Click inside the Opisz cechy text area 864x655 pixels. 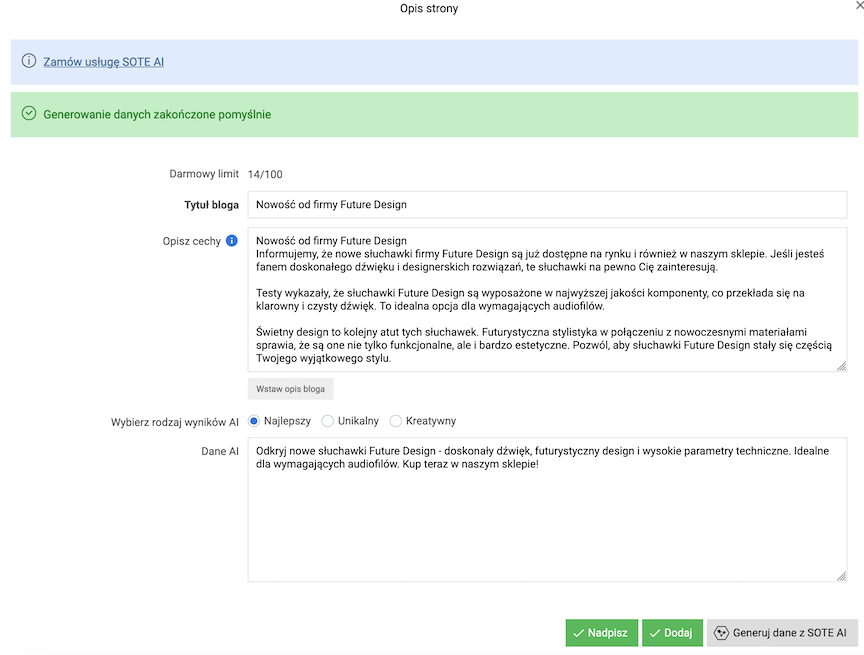[547, 300]
